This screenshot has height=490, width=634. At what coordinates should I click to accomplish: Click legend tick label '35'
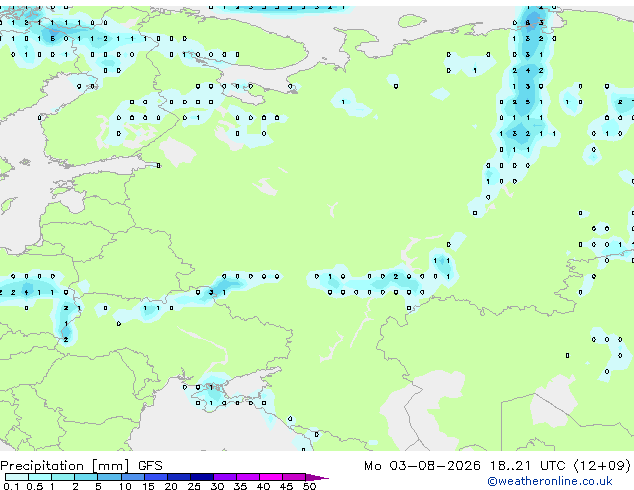[x=240, y=486]
